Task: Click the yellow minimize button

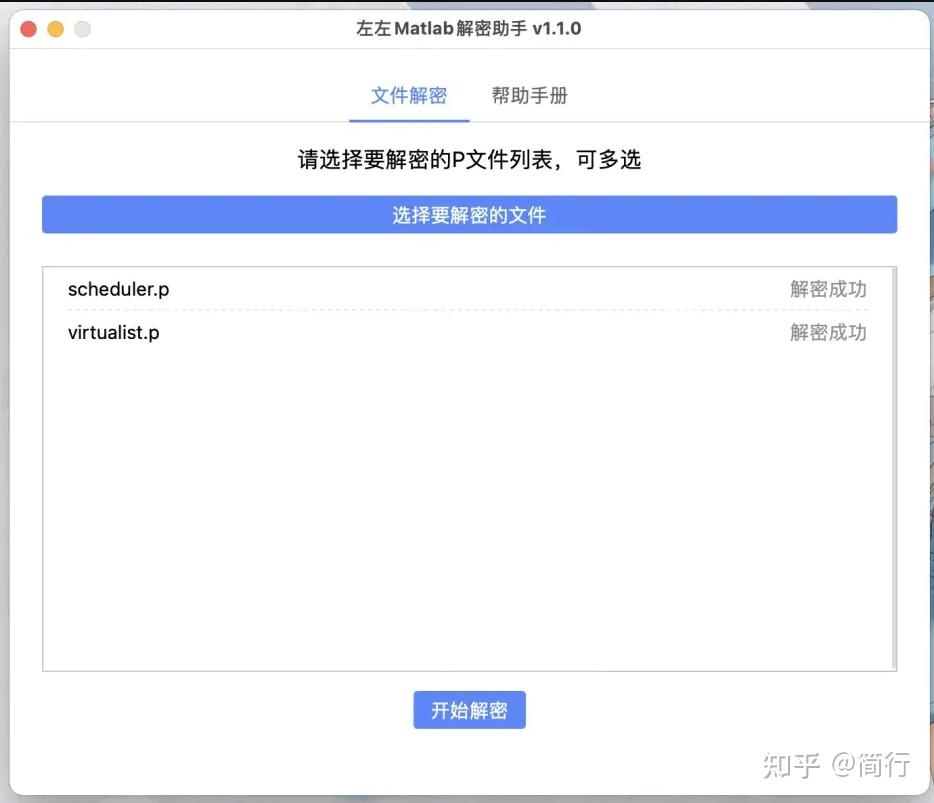Action: coord(54,29)
